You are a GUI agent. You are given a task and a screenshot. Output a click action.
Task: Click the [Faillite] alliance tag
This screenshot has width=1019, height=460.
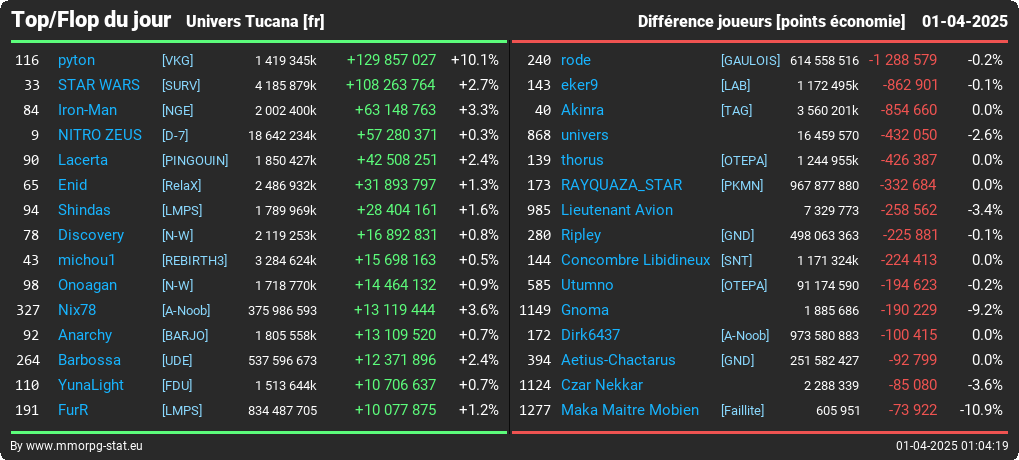[x=743, y=411]
